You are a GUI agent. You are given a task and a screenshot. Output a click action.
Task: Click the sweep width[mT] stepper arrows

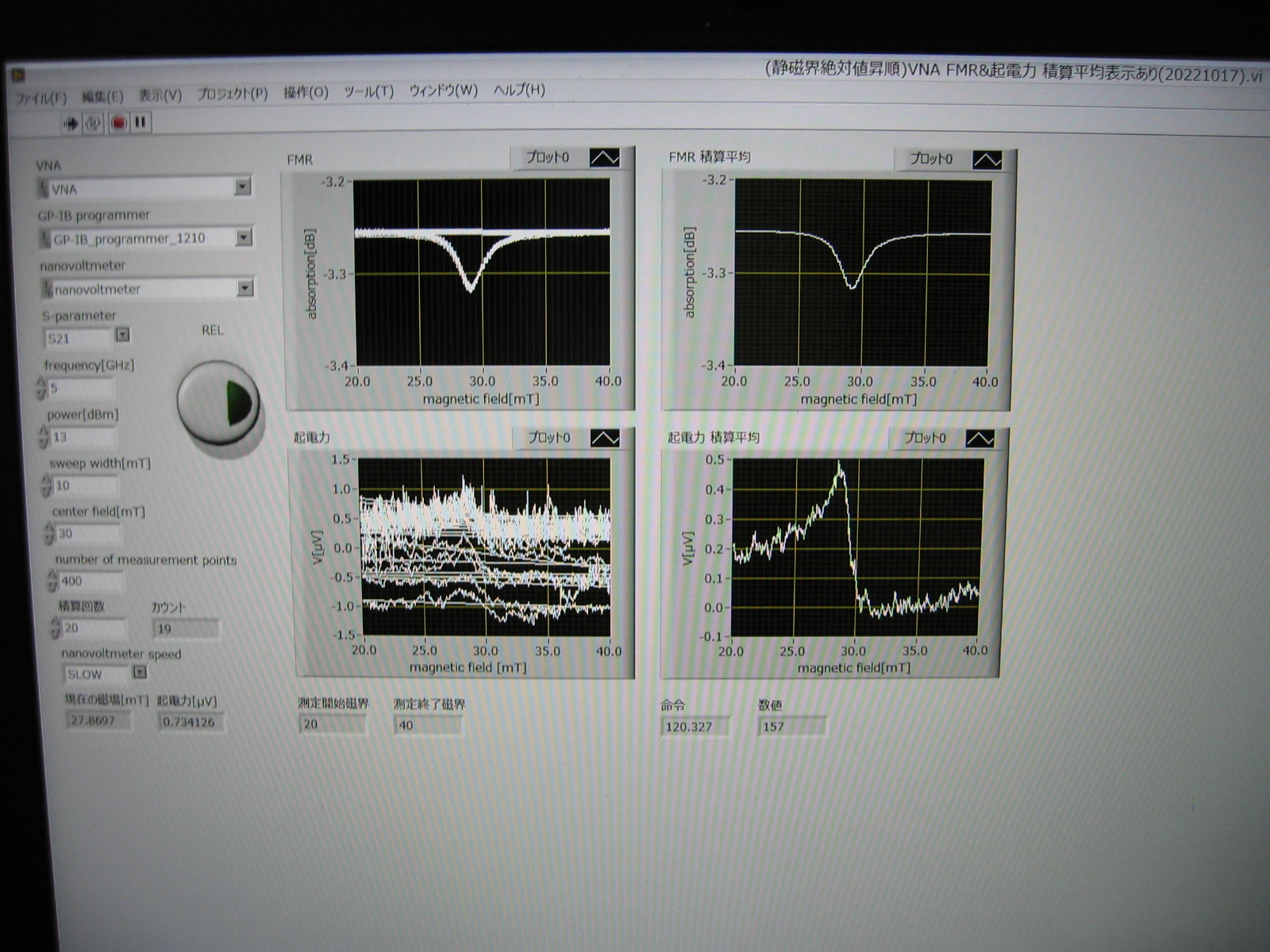(47, 485)
